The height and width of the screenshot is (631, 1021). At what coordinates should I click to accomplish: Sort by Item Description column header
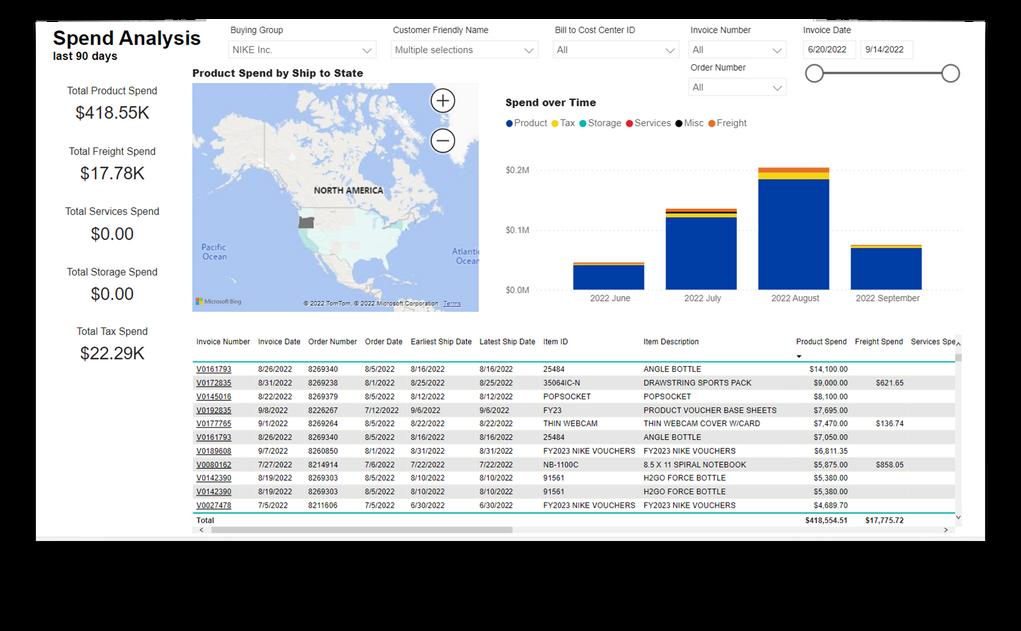click(671, 341)
